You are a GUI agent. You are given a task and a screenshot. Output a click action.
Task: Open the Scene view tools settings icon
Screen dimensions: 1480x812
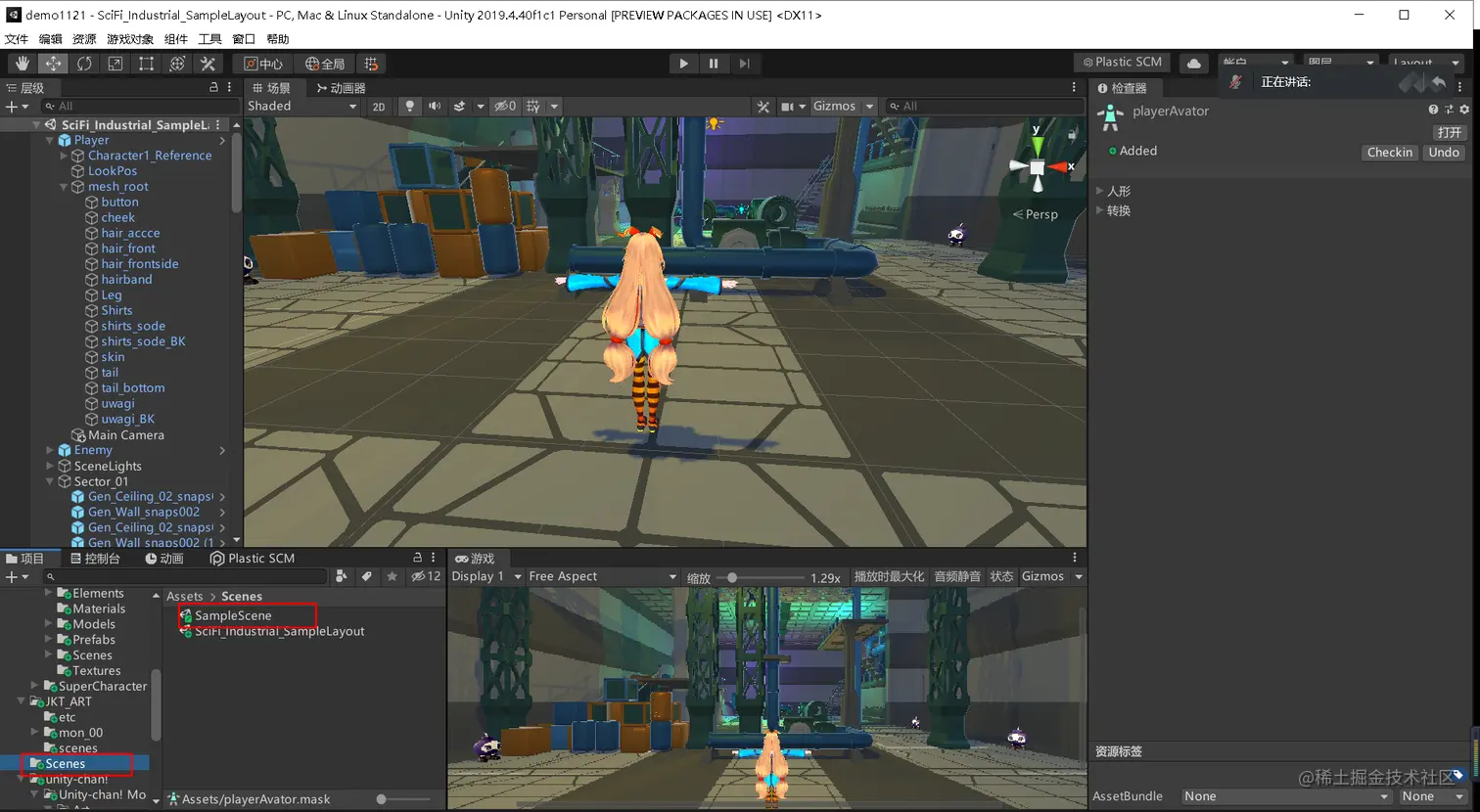763,106
